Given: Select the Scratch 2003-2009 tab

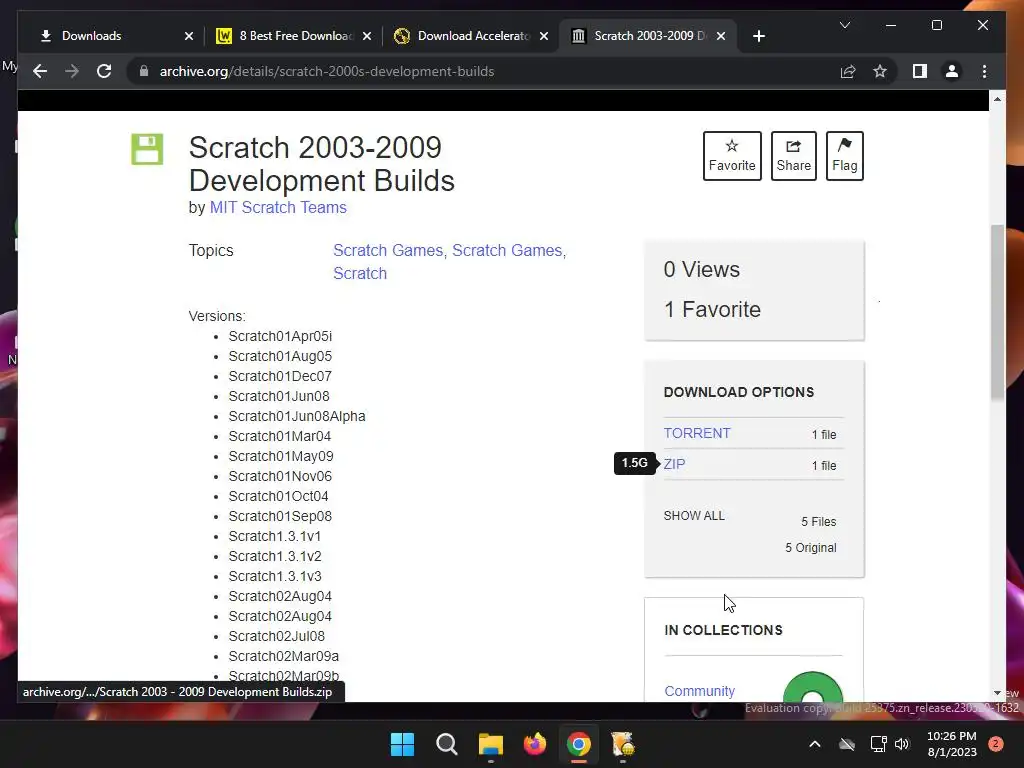Looking at the screenshot, I should [648, 36].
